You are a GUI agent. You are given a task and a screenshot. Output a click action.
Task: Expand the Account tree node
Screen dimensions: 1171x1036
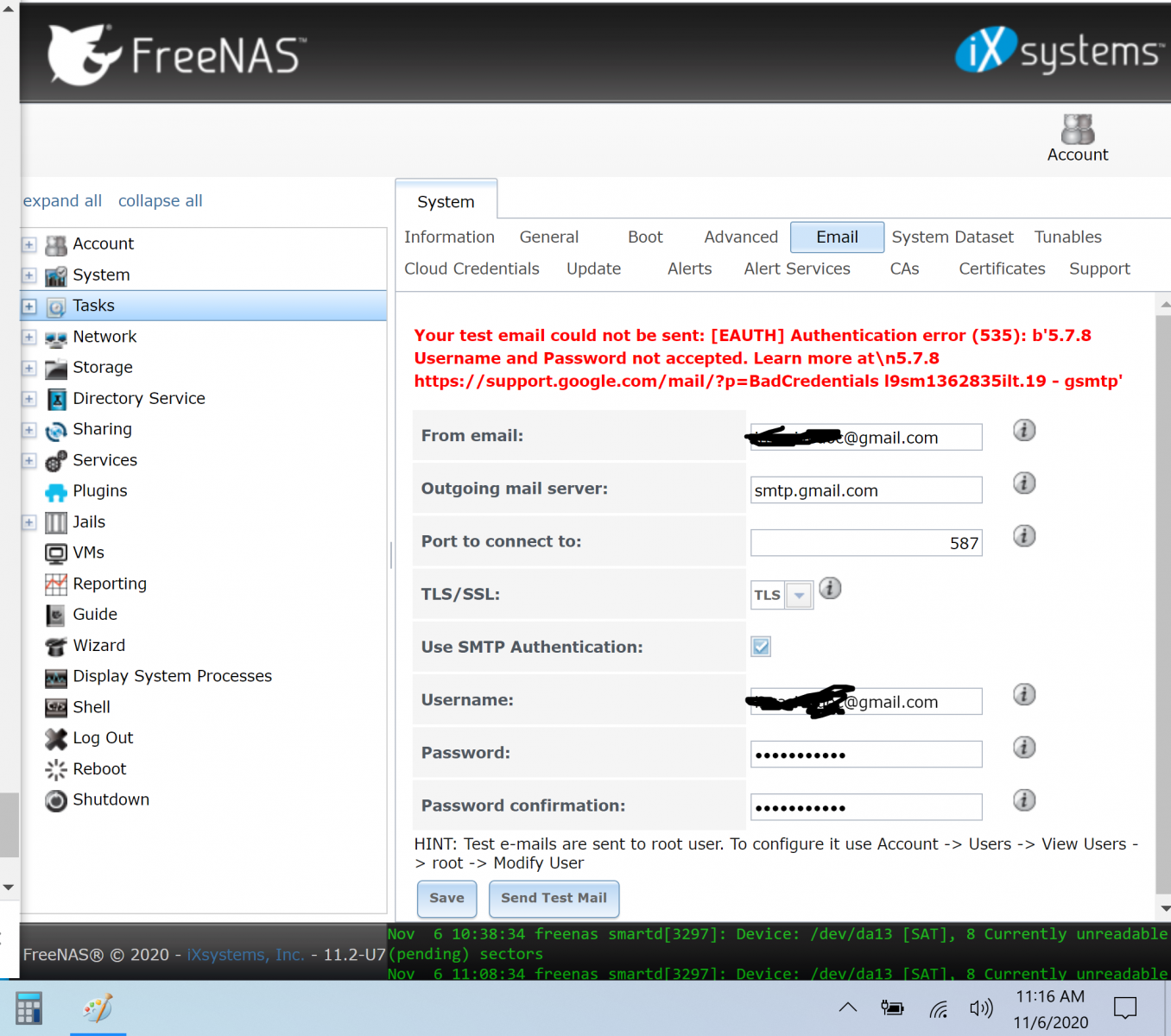pos(29,244)
